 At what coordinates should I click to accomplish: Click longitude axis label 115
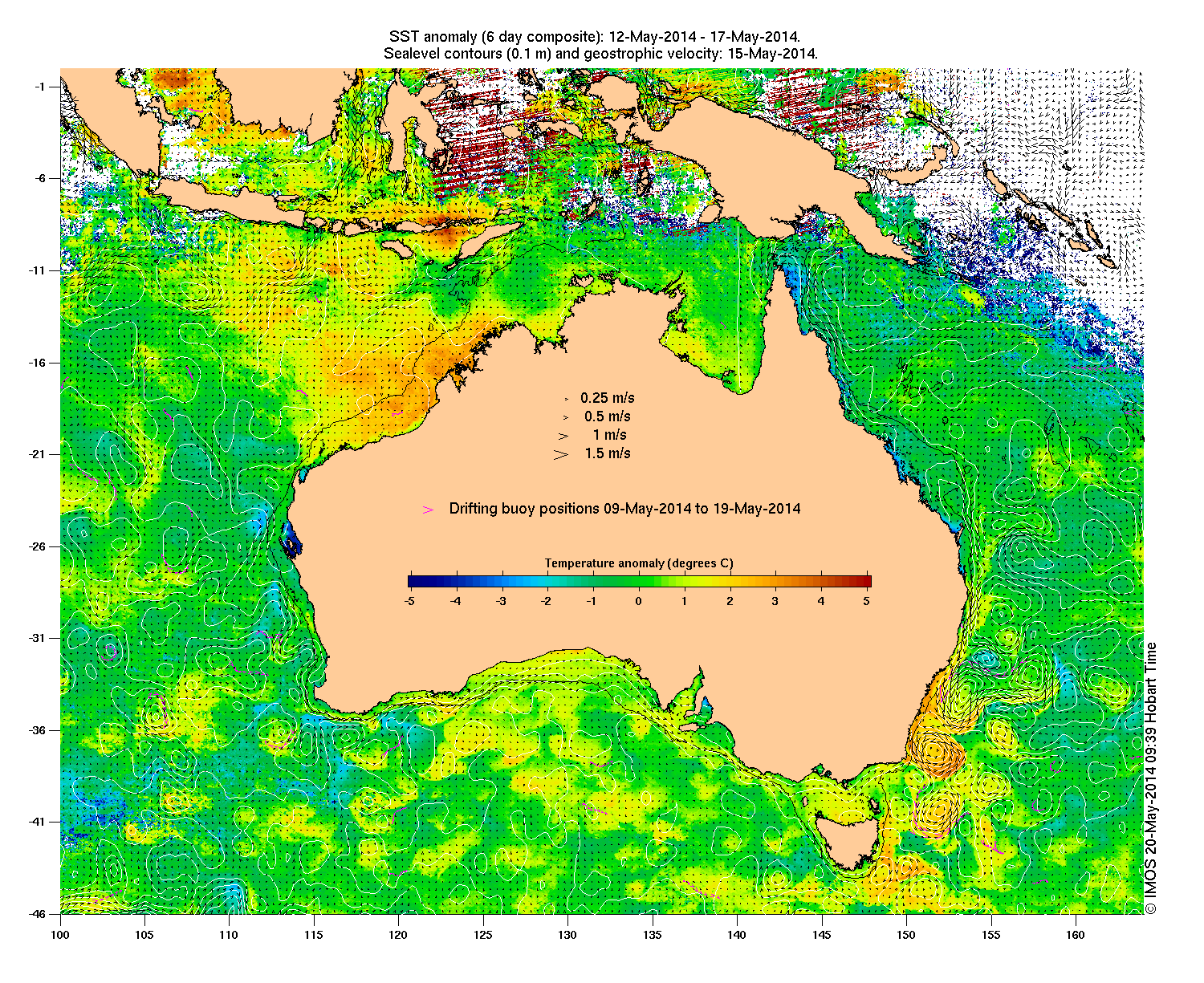[x=314, y=934]
